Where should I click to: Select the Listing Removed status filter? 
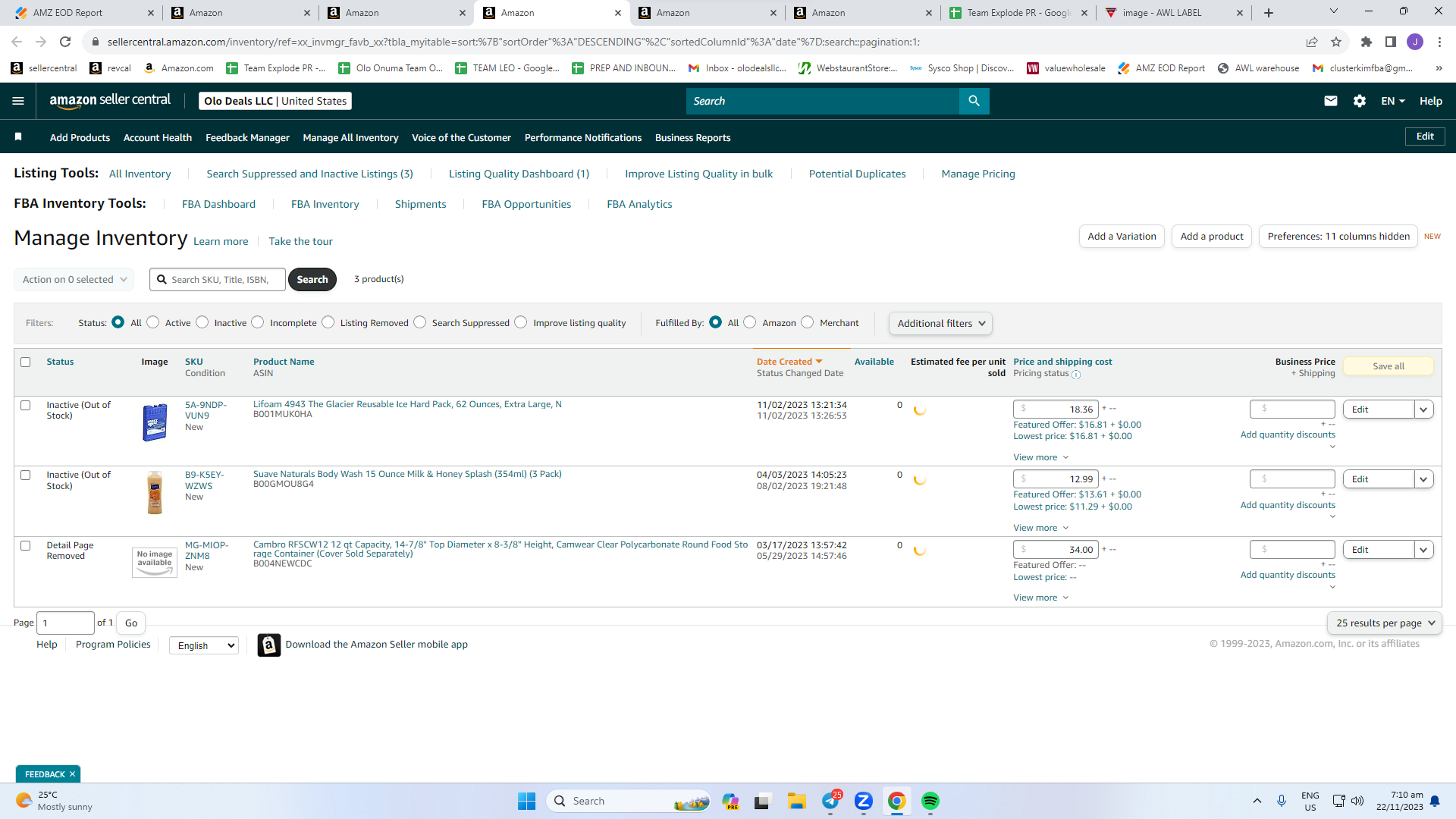[328, 322]
